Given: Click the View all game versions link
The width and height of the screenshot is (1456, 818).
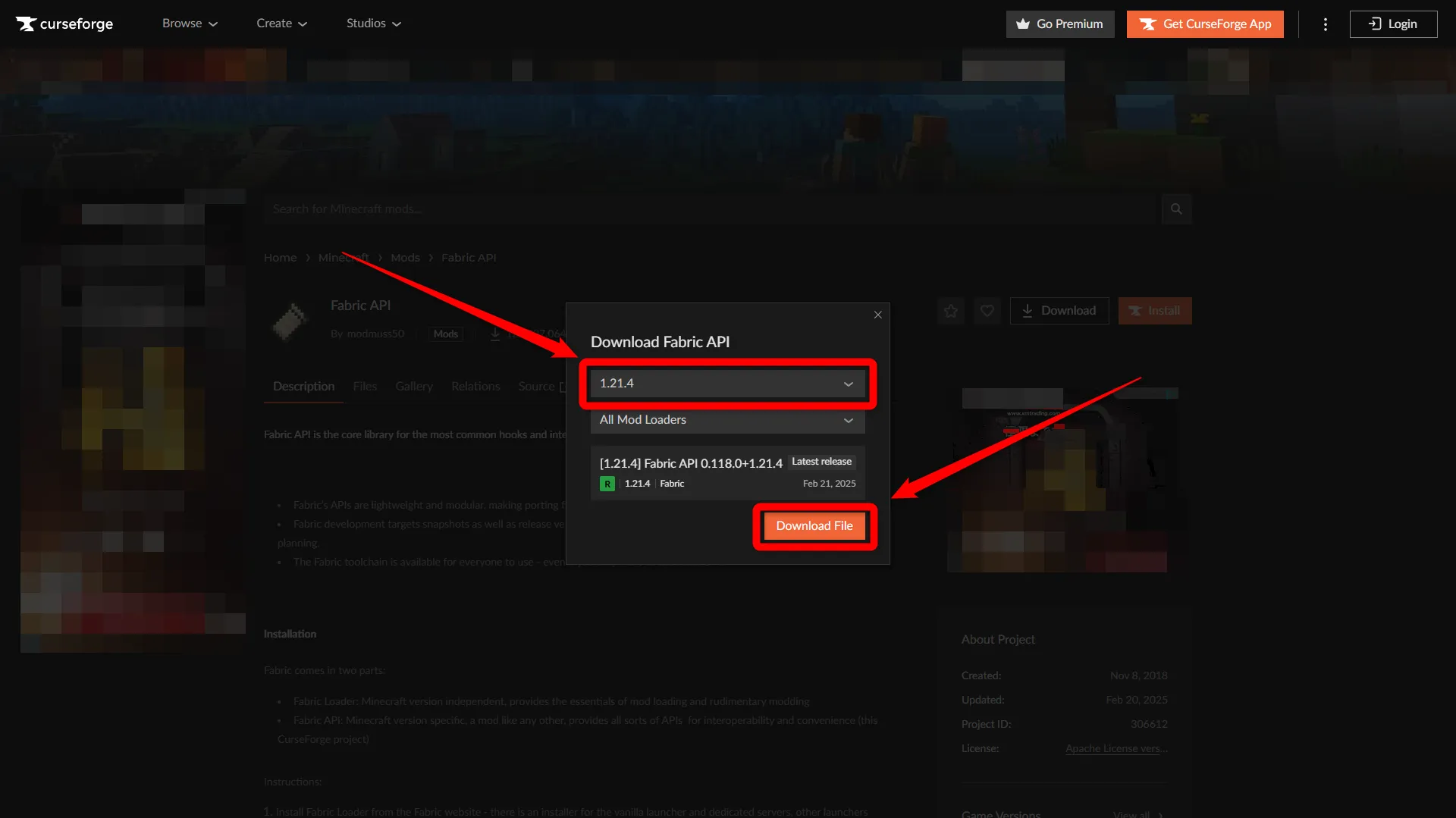Looking at the screenshot, I should click(1138, 814).
